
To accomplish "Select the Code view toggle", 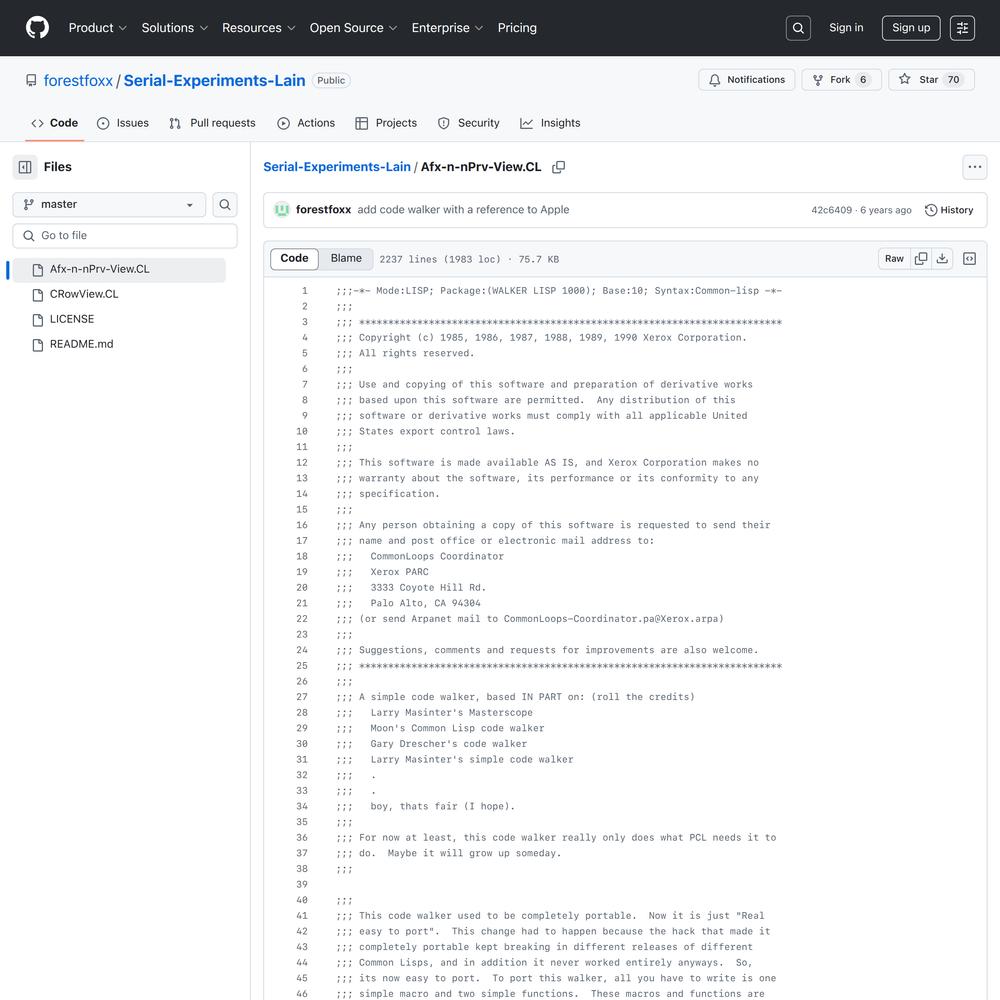I will click(x=294, y=258).
